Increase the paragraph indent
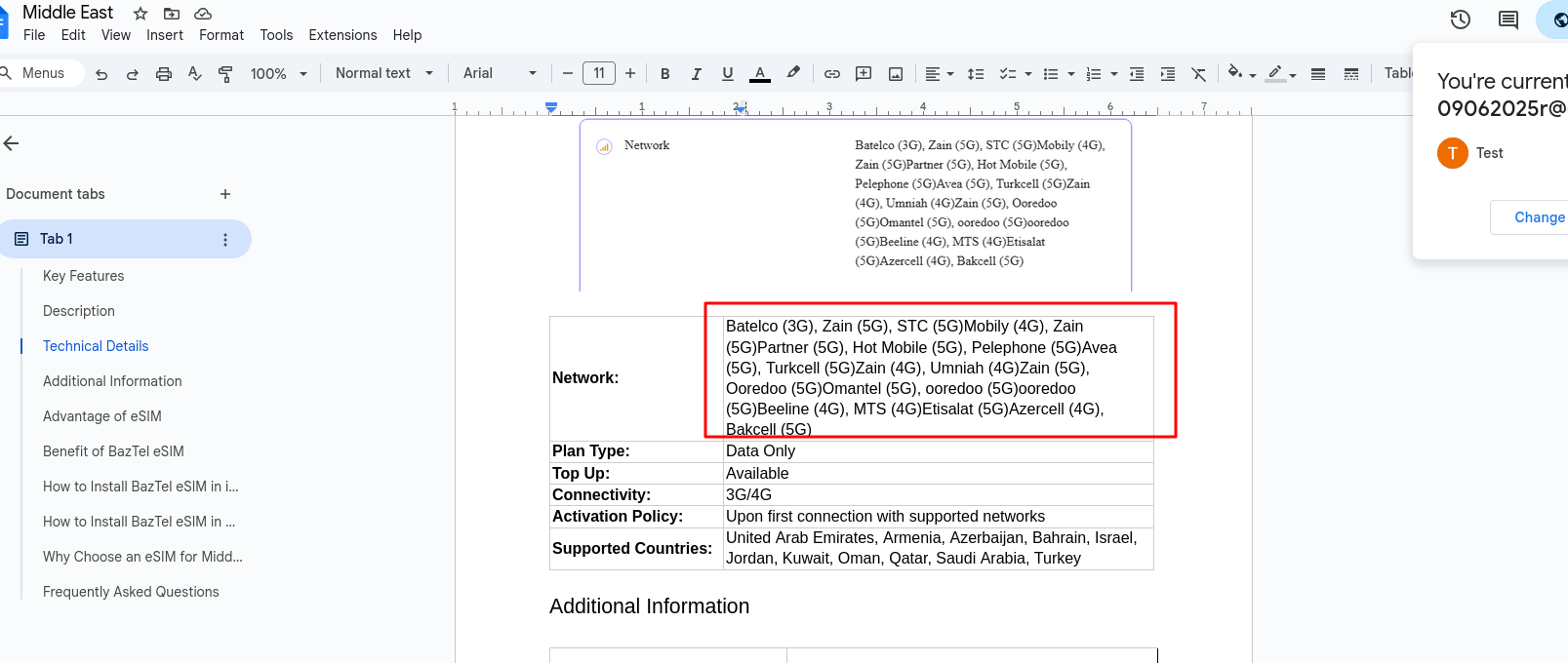The image size is (1568, 663). (1168, 74)
